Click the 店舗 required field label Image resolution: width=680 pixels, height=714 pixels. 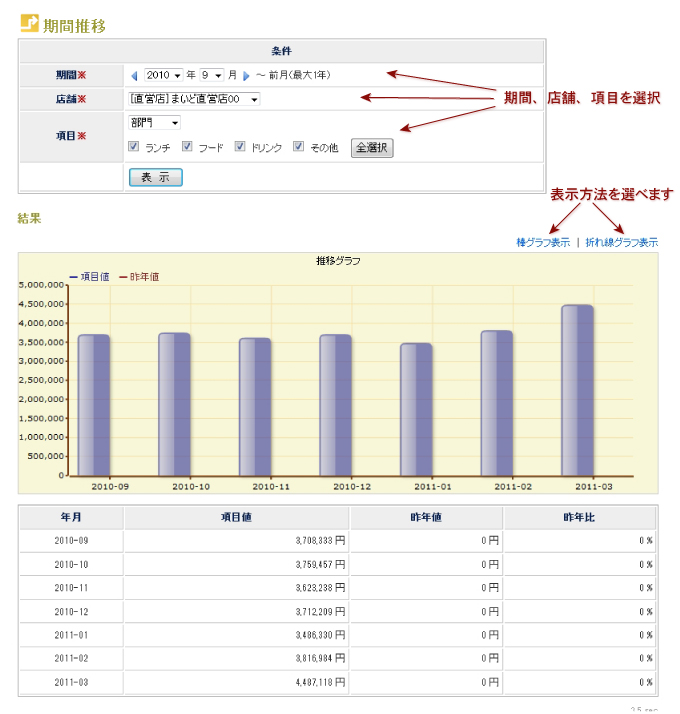[x=71, y=99]
